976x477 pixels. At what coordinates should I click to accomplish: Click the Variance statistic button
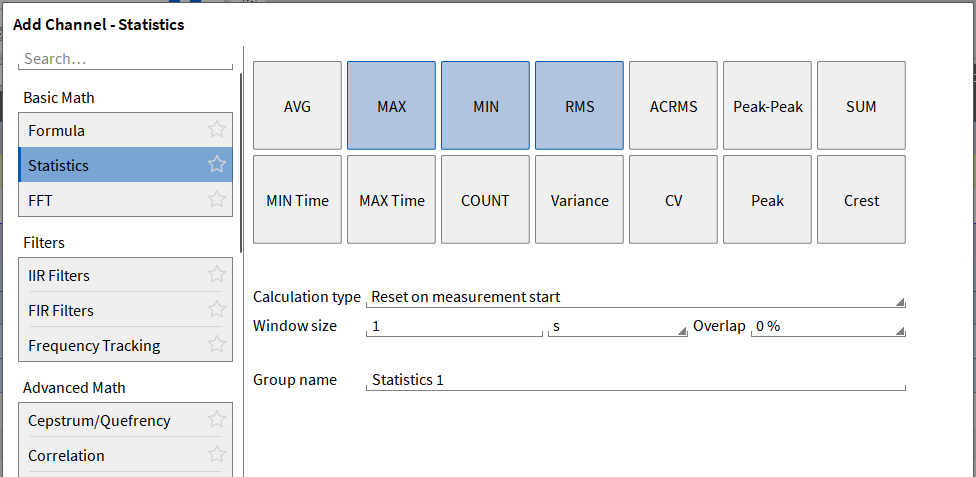click(579, 200)
